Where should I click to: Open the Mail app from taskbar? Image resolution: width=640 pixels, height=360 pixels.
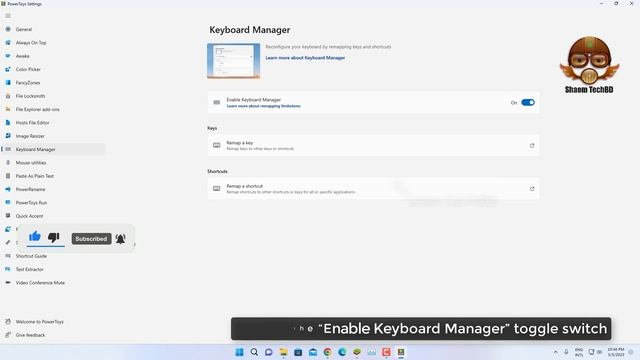(313, 352)
